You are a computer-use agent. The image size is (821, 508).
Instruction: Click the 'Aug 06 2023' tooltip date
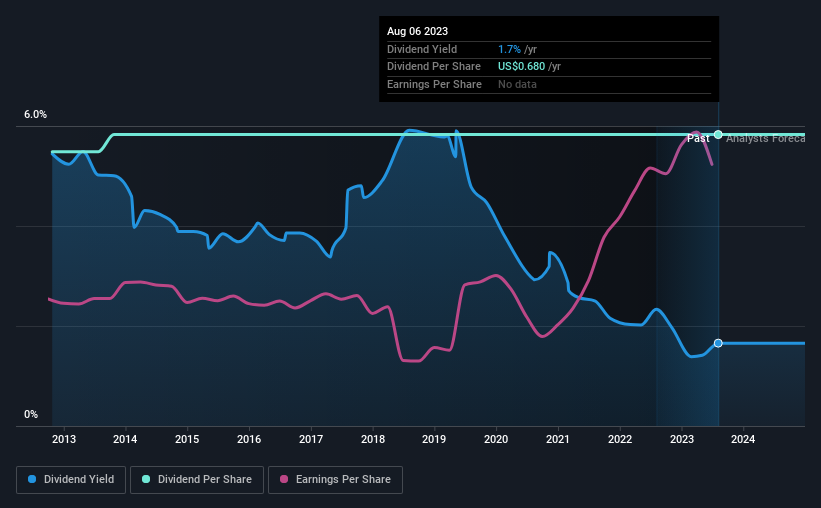pyautogui.click(x=417, y=31)
